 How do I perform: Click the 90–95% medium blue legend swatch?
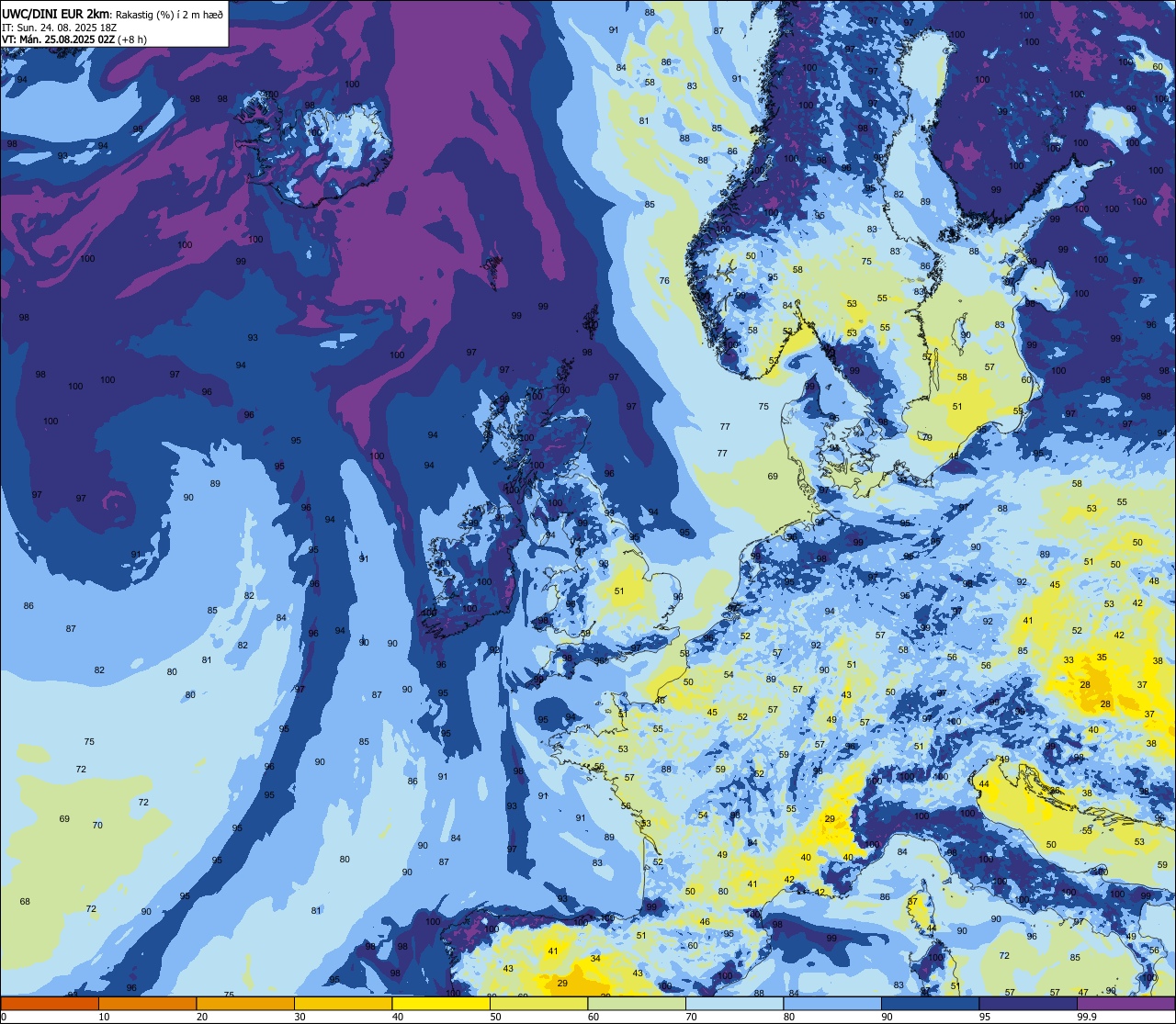point(930,1003)
